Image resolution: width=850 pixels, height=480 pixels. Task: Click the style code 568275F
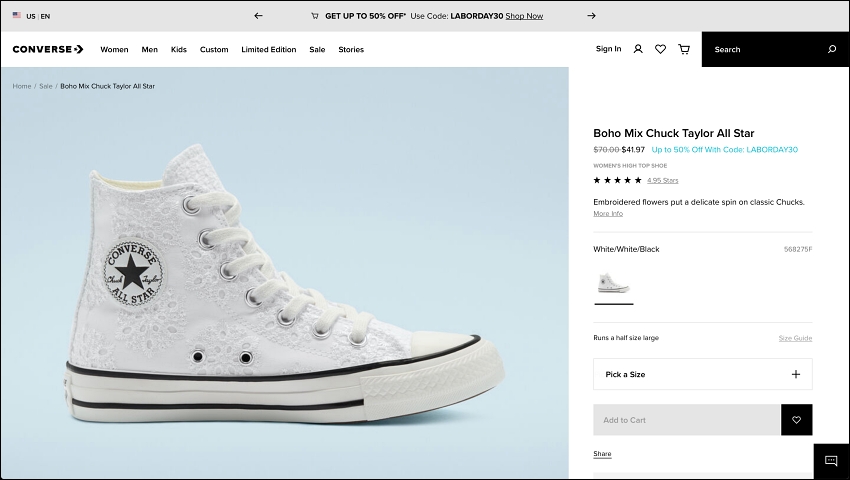tap(798, 249)
